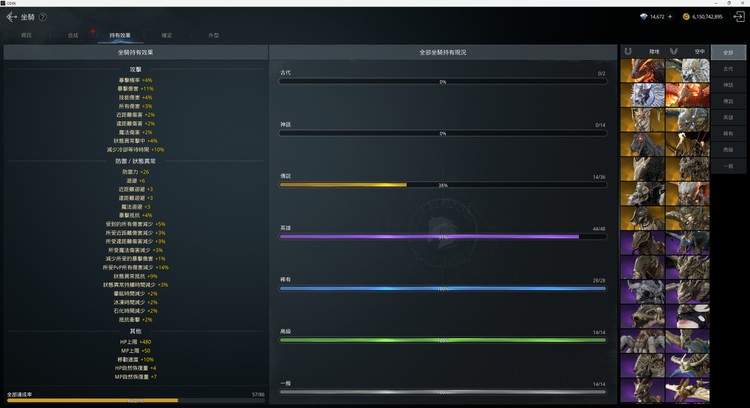Open the help question mark icon
This screenshot has height=408, width=750.
(x=43, y=17)
